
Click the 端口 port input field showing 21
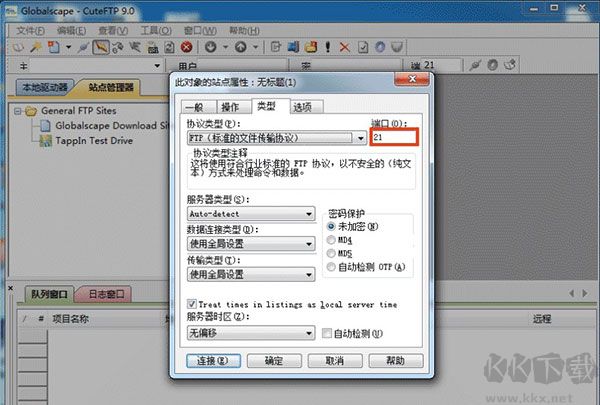click(x=394, y=137)
